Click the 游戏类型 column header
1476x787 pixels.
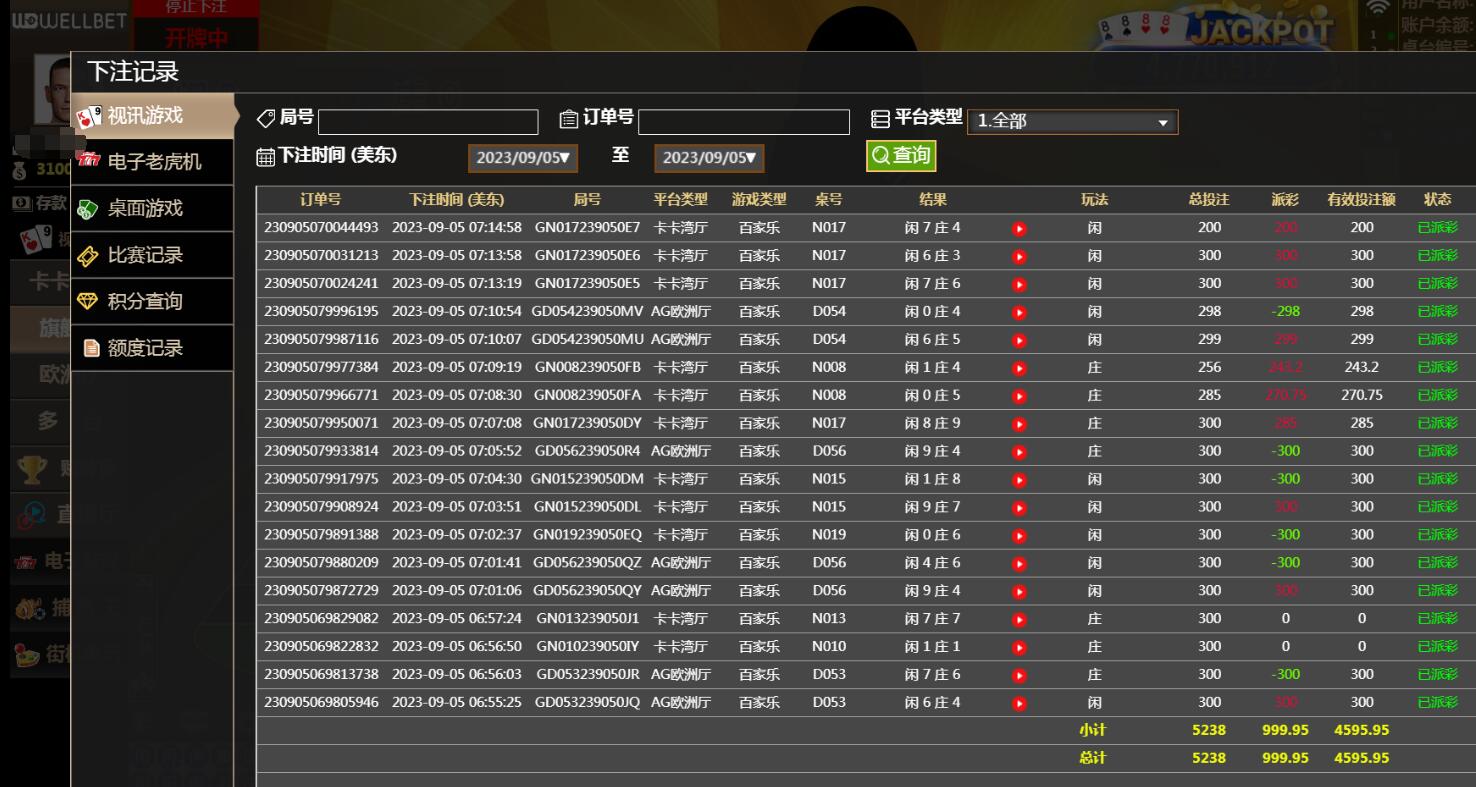[x=759, y=200]
